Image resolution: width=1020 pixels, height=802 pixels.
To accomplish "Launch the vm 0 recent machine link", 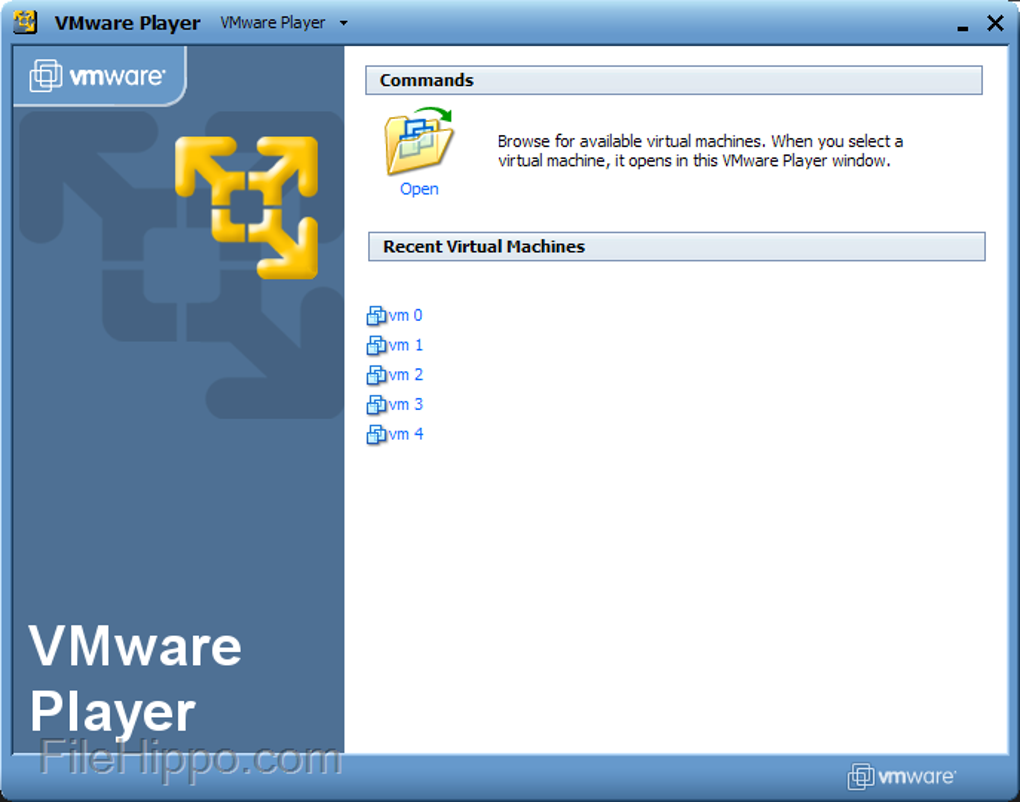I will coord(406,316).
